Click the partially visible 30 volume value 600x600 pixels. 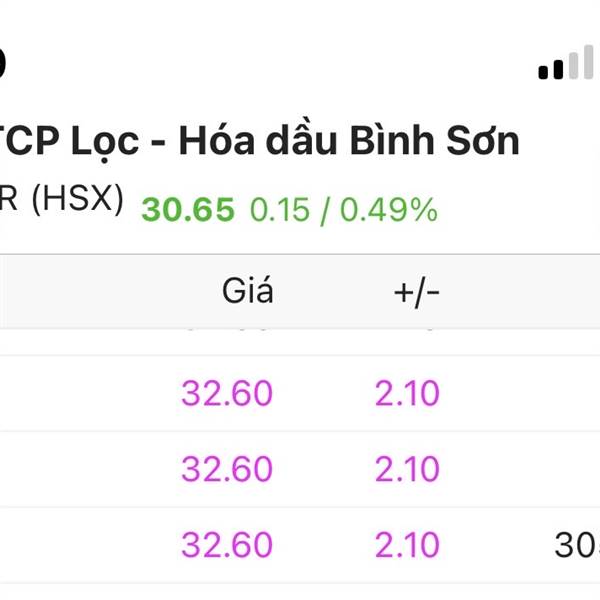point(577,545)
